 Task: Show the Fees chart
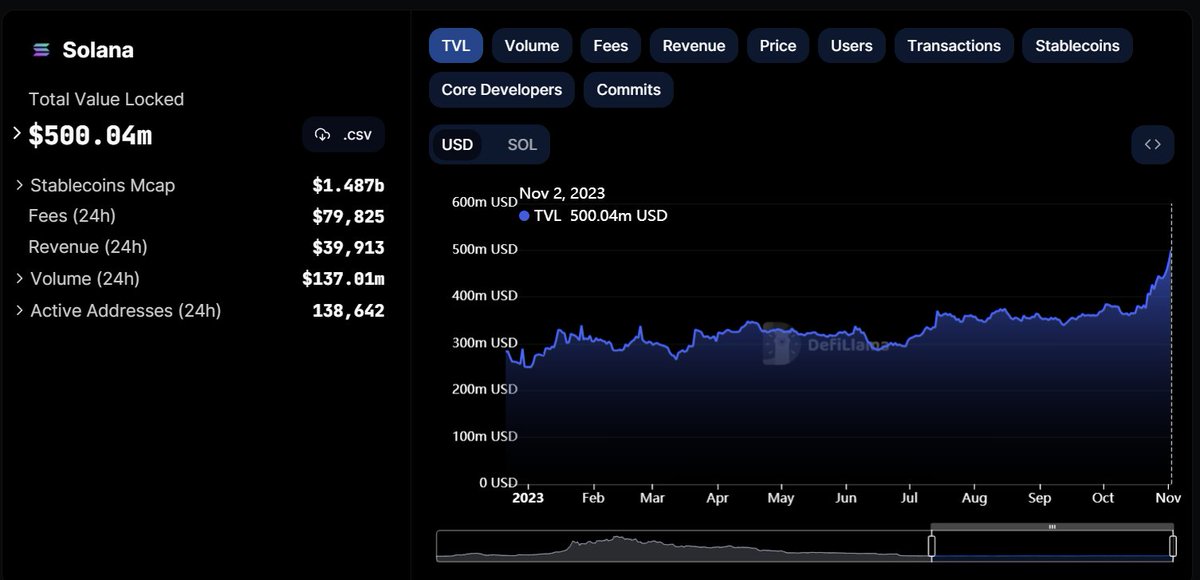tap(611, 46)
